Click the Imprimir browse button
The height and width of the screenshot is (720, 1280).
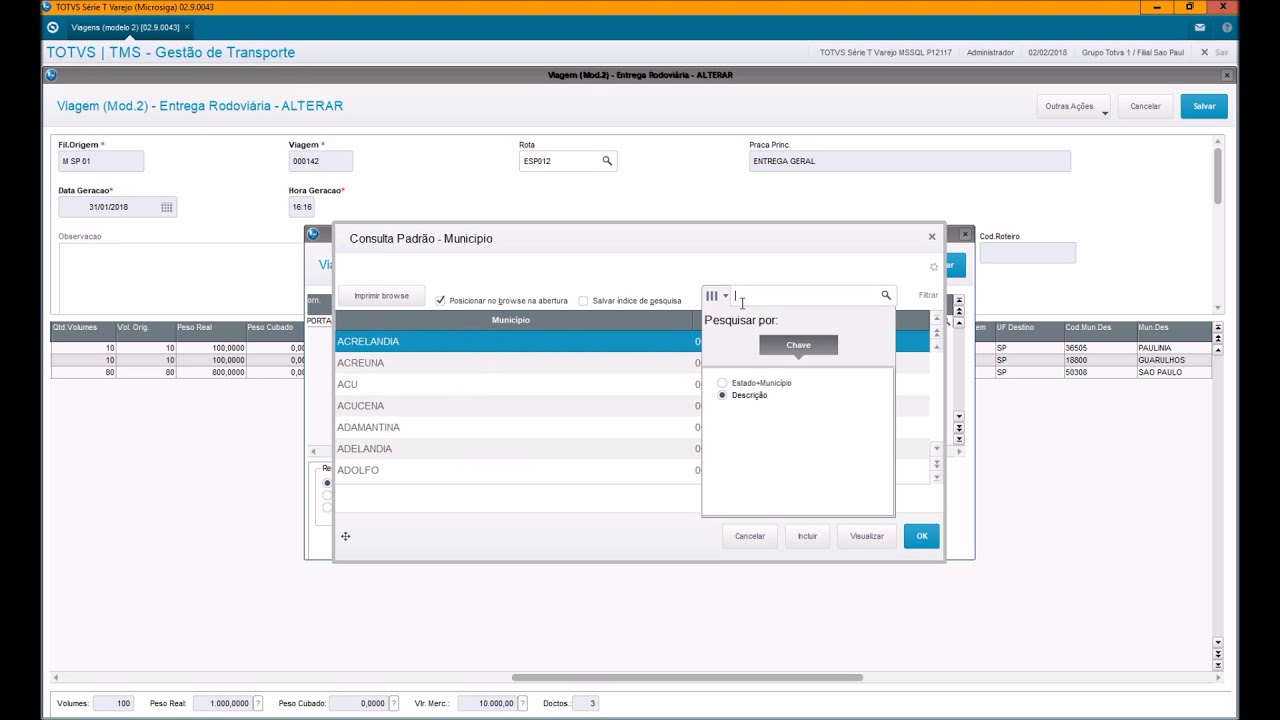[381, 296]
